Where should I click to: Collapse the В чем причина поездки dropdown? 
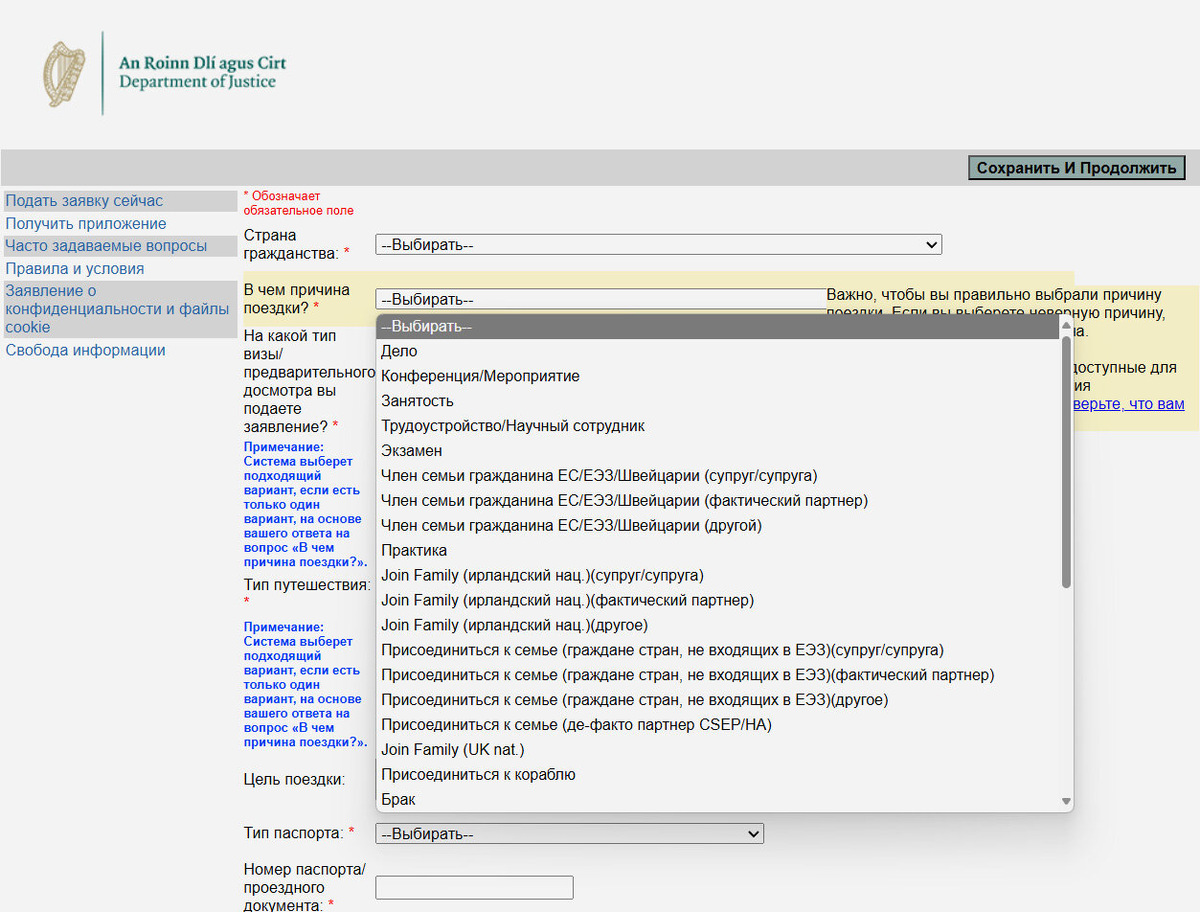coord(600,299)
